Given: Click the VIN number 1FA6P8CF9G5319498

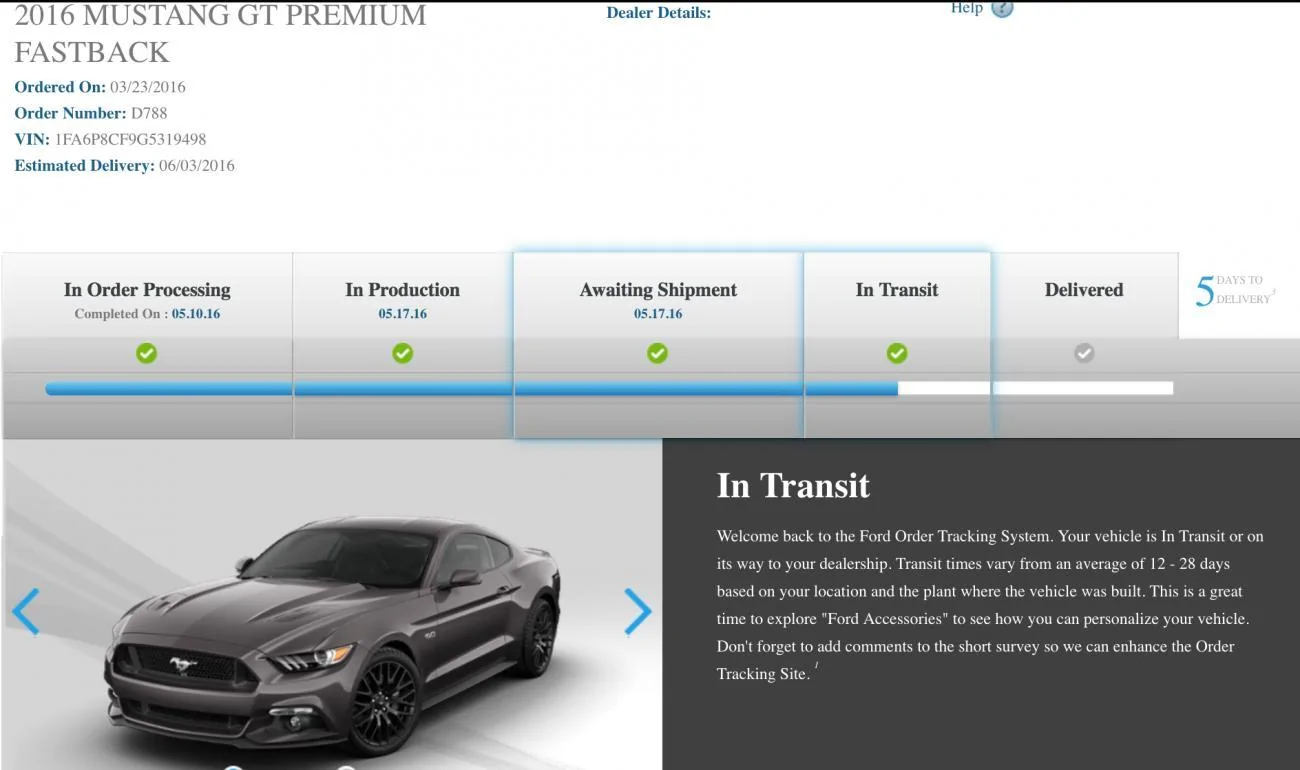Looking at the screenshot, I should pos(130,139).
